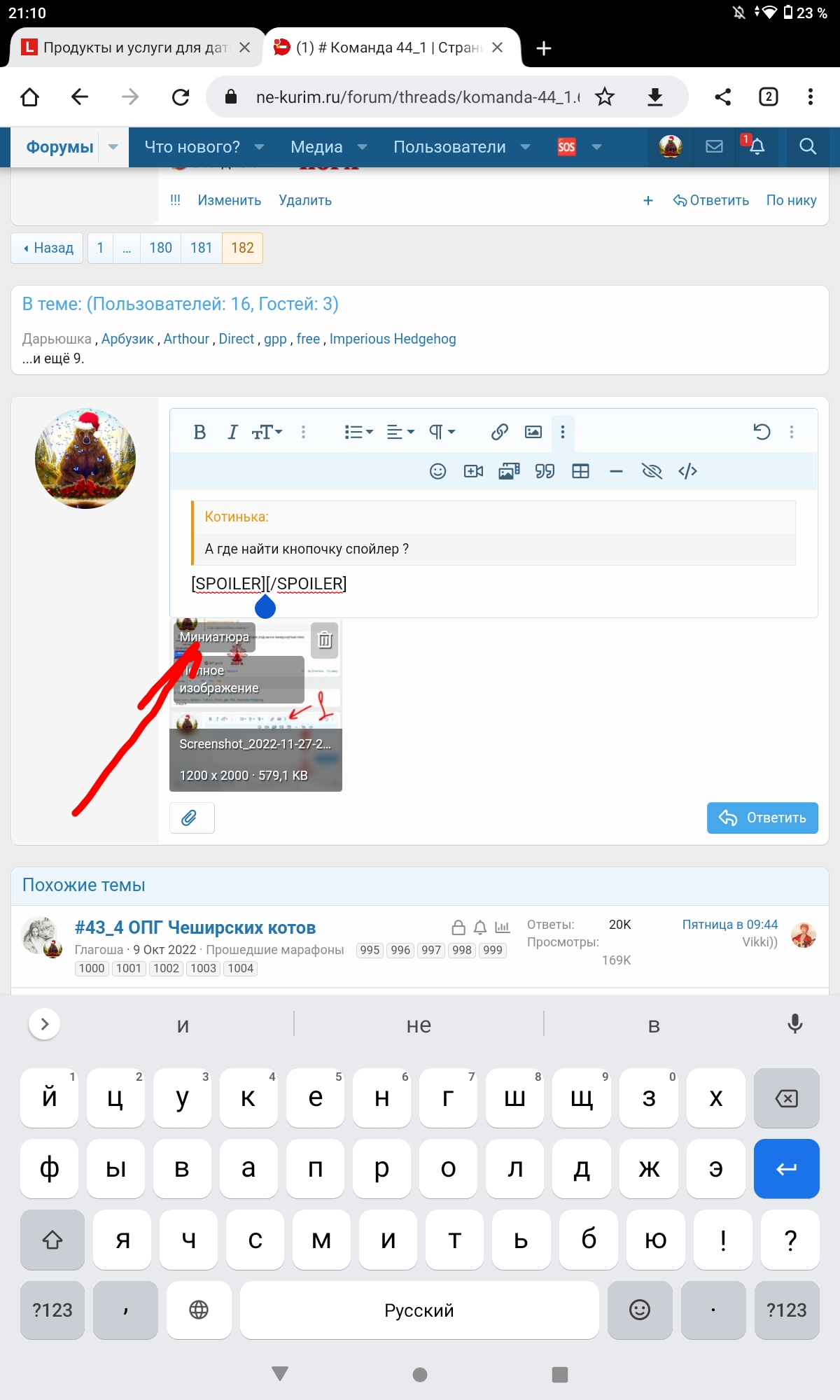This screenshot has width=840, height=1400.
Task: Insert a link with the chain icon
Action: click(499, 432)
